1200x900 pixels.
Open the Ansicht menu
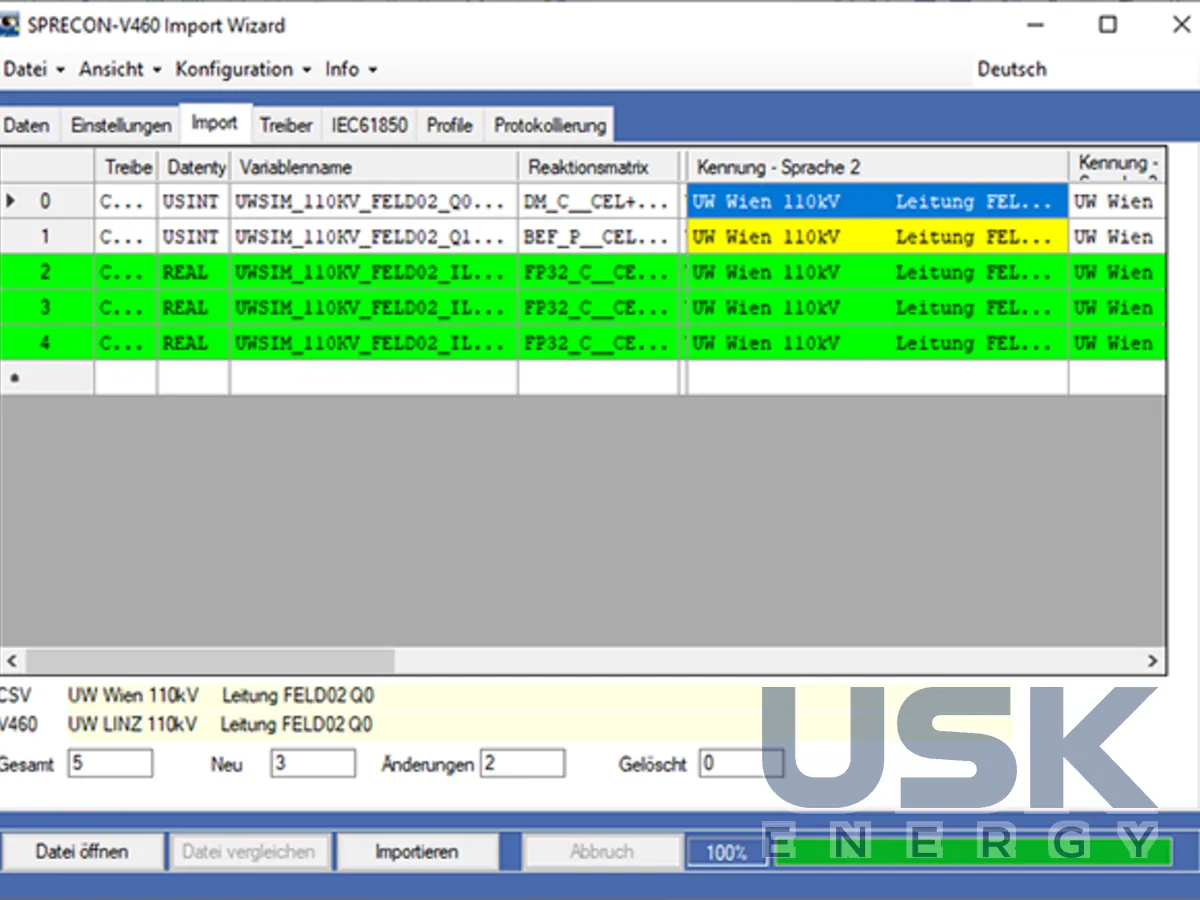pos(120,69)
